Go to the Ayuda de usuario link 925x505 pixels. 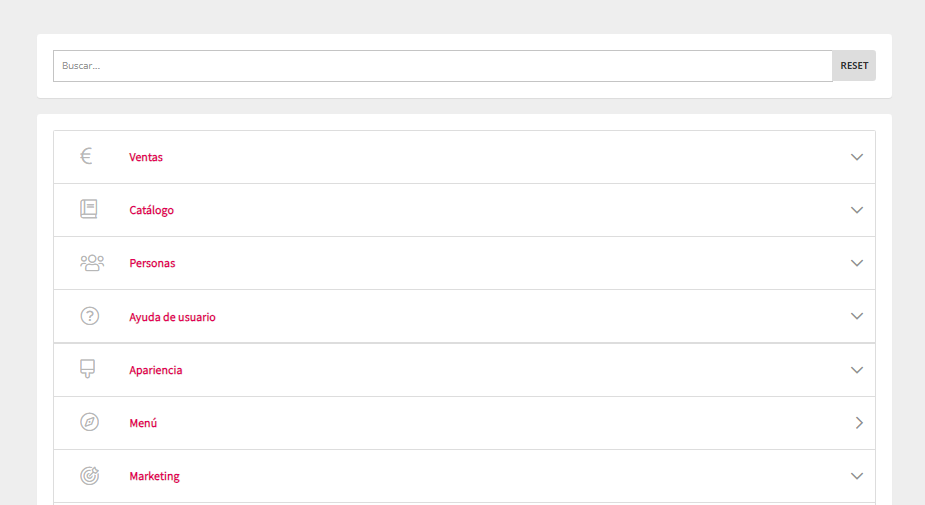[172, 317]
